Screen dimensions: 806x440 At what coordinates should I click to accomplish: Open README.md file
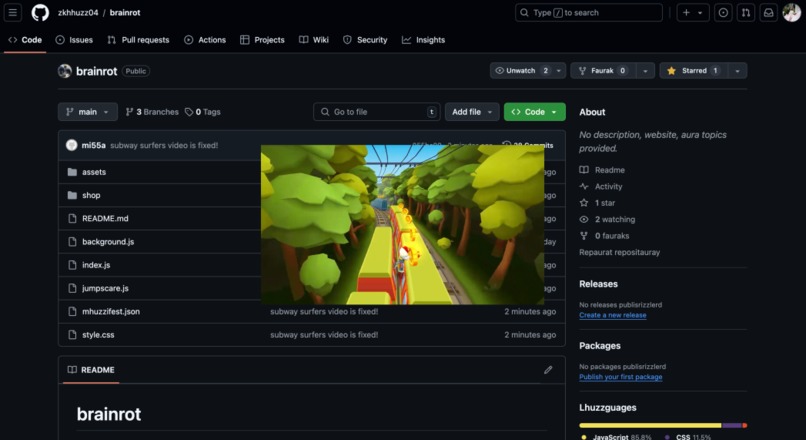105,218
